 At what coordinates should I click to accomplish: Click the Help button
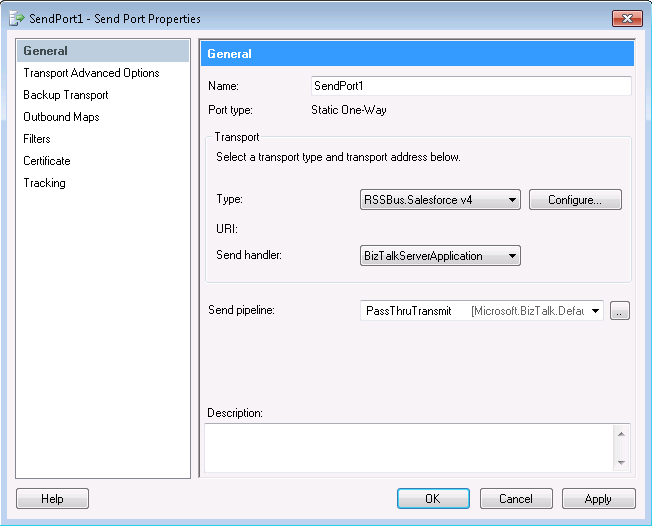pyautogui.click(x=52, y=498)
